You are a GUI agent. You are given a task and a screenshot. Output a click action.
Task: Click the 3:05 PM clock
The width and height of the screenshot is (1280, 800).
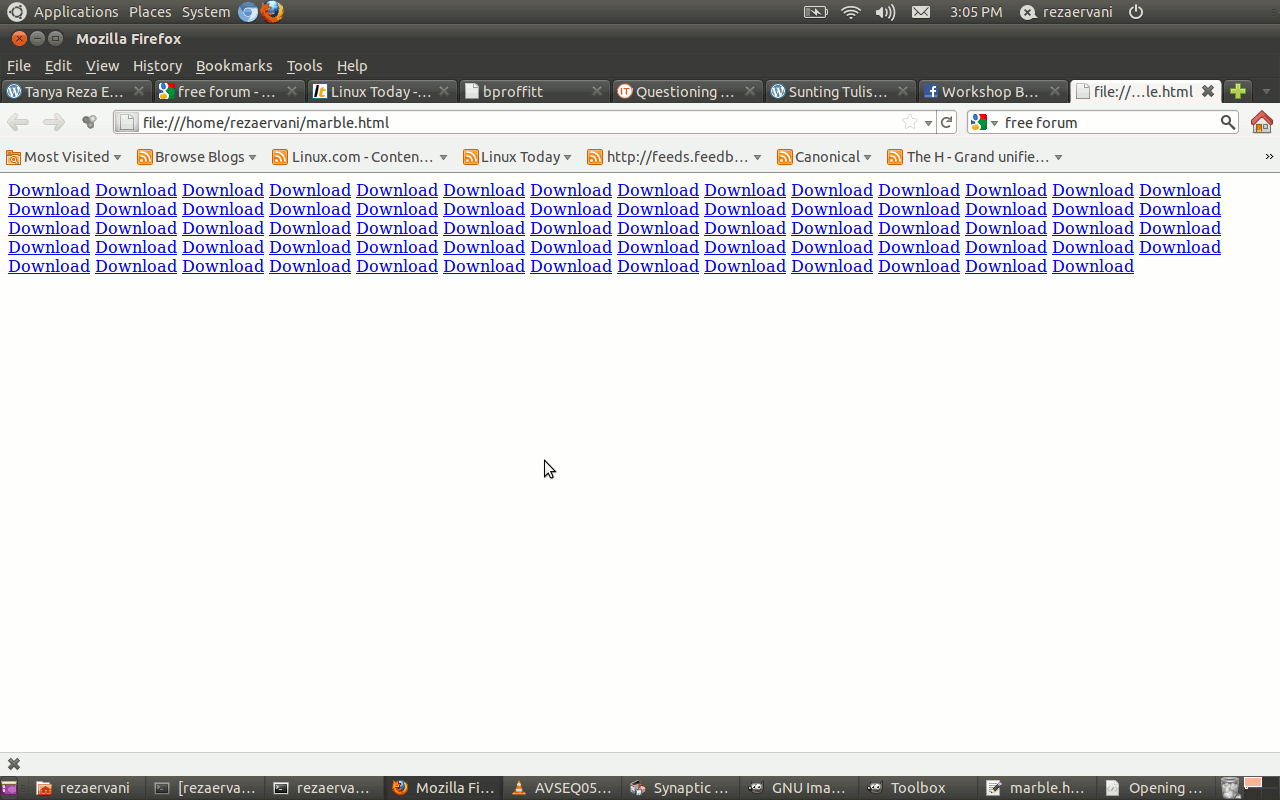tap(976, 12)
